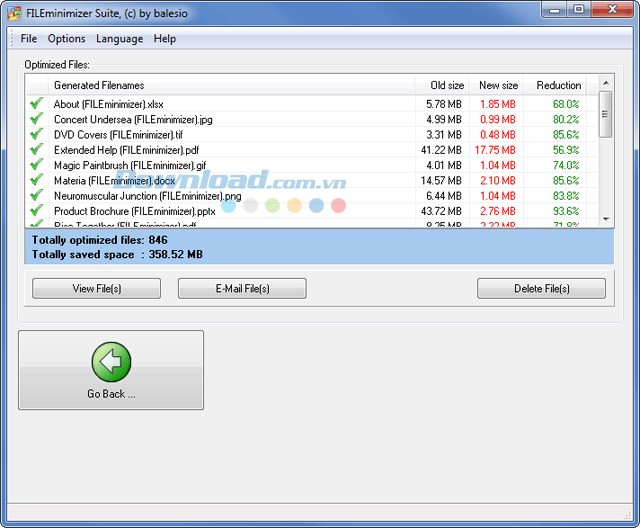Select DVD Covers (FILEminimizer).tif row

pyautogui.click(x=312, y=135)
